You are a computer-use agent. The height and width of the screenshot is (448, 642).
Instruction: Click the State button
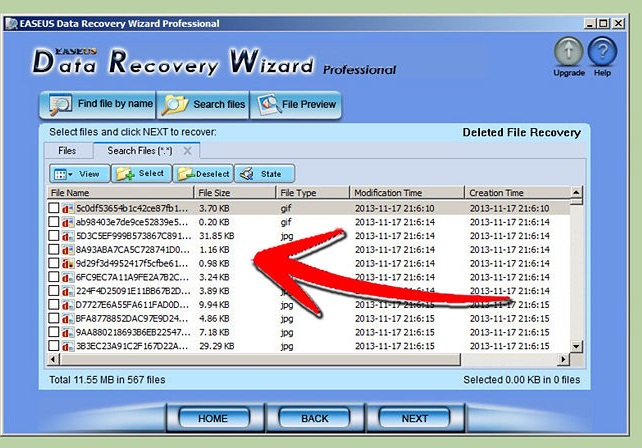pos(264,174)
